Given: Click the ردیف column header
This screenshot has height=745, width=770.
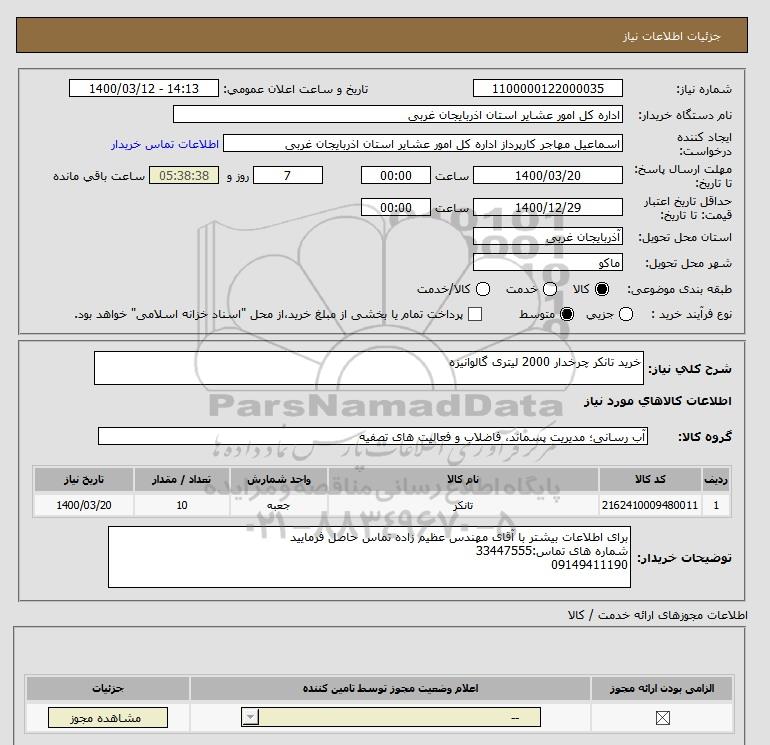Looking at the screenshot, I should 716,479.
